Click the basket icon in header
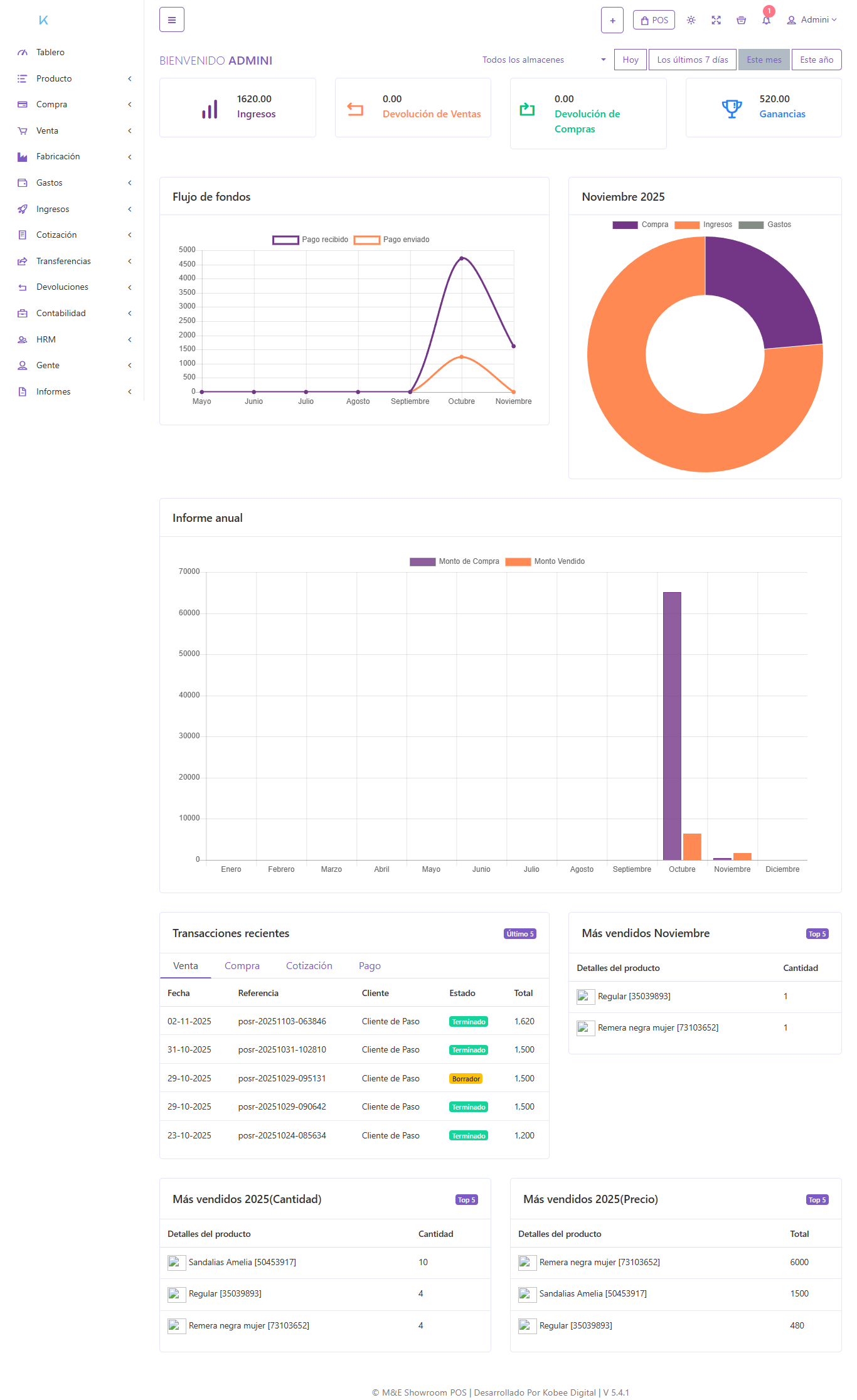This screenshot has height=1400, width=857. pyautogui.click(x=741, y=20)
